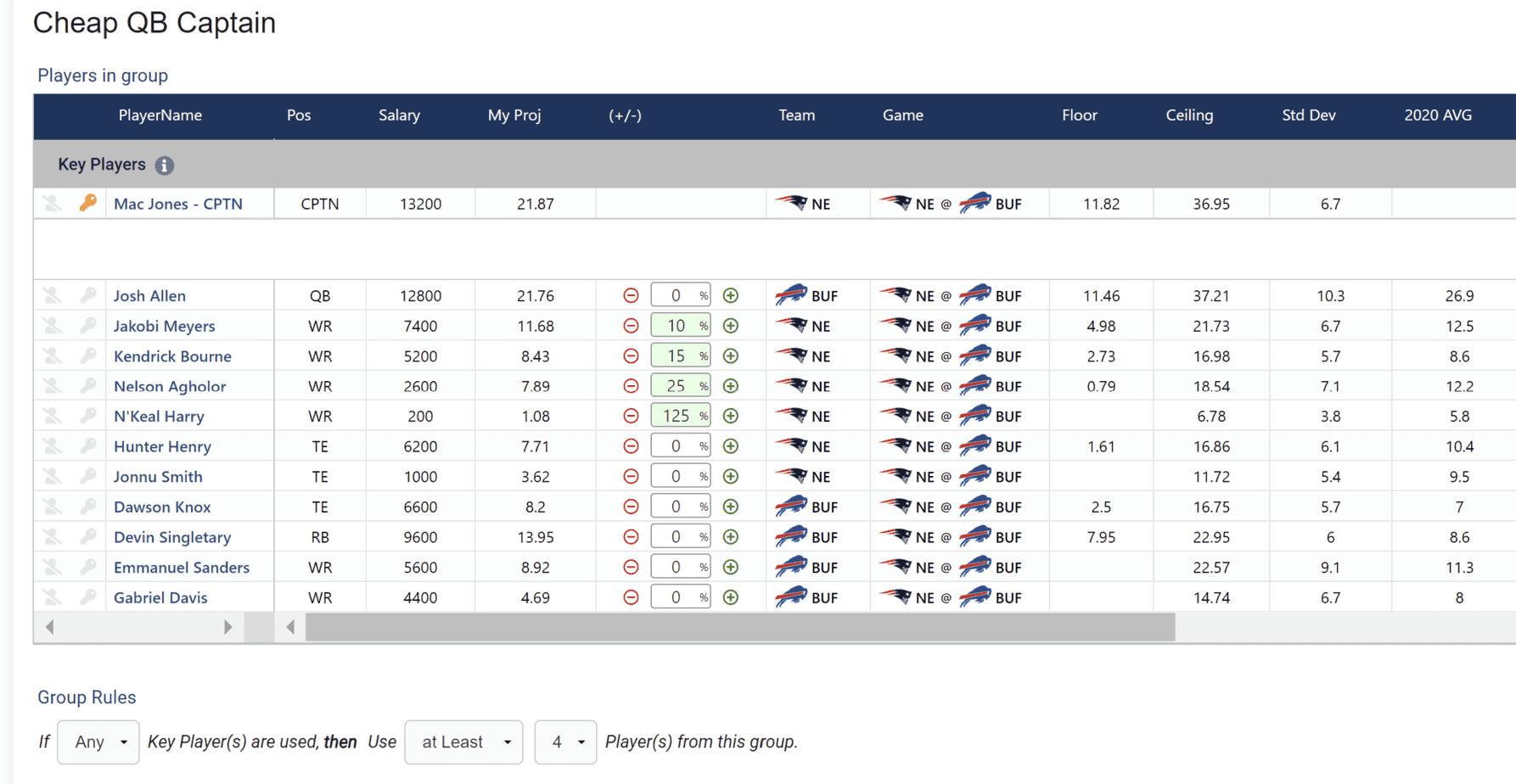The height and width of the screenshot is (784, 1516).
Task: Click Nelson Agholor percentage field showing 25
Action: point(681,386)
